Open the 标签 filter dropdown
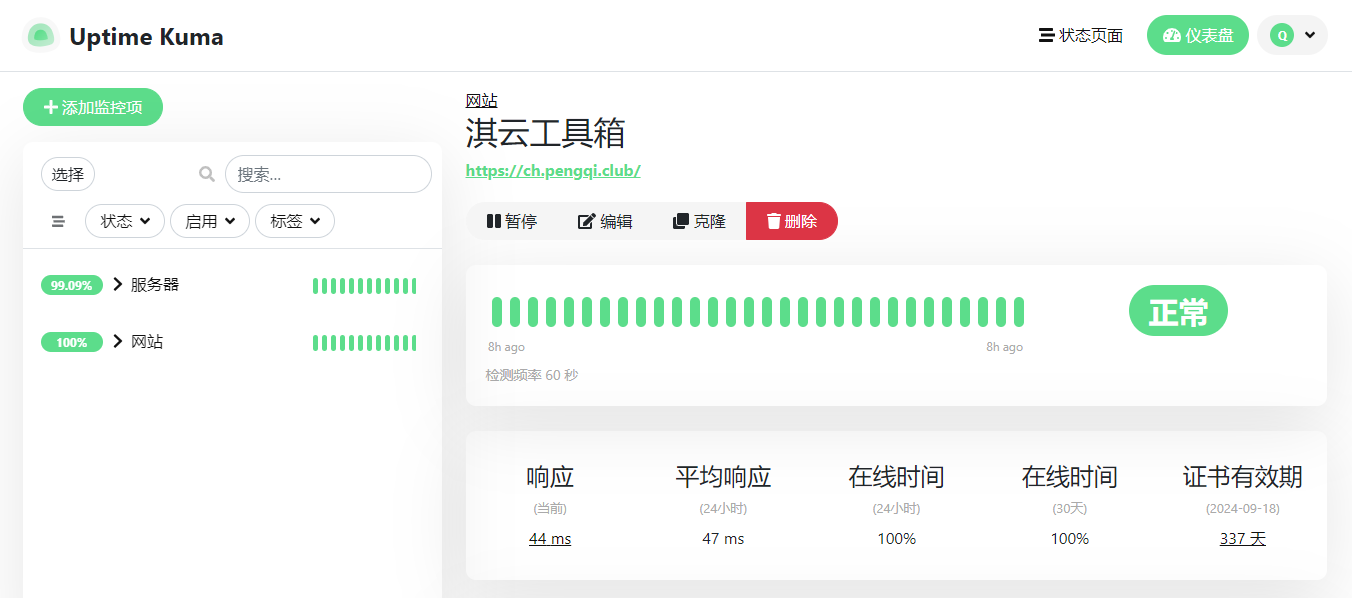This screenshot has height=598, width=1352. coord(295,221)
